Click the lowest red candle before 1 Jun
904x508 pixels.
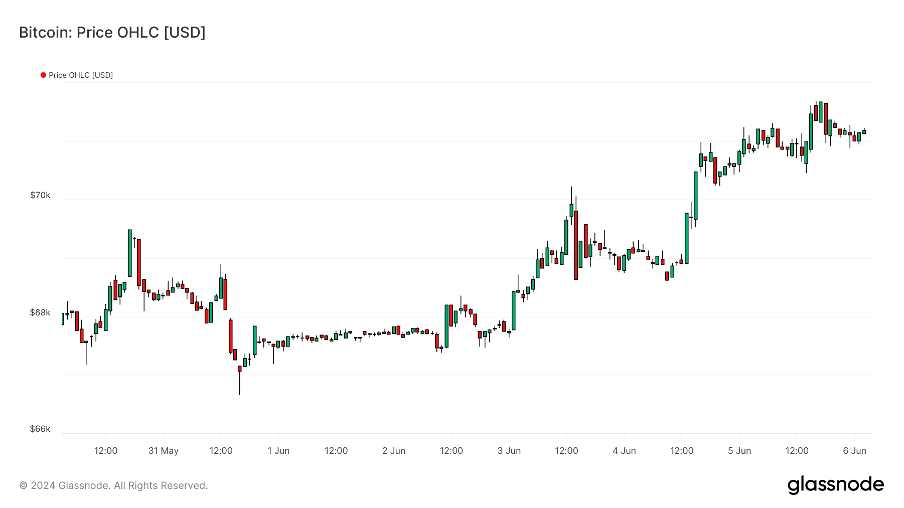(x=240, y=370)
